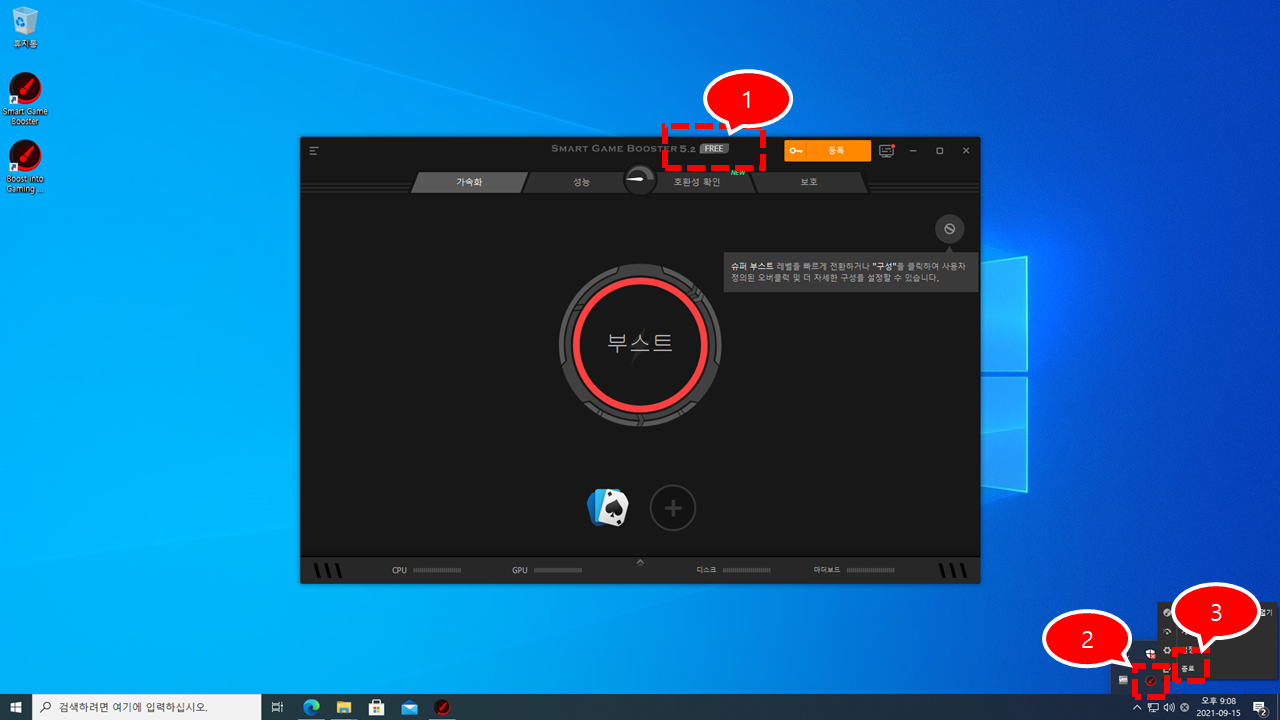Open Microsoft Store from taskbar
The height and width of the screenshot is (720, 1280).
[x=377, y=707]
